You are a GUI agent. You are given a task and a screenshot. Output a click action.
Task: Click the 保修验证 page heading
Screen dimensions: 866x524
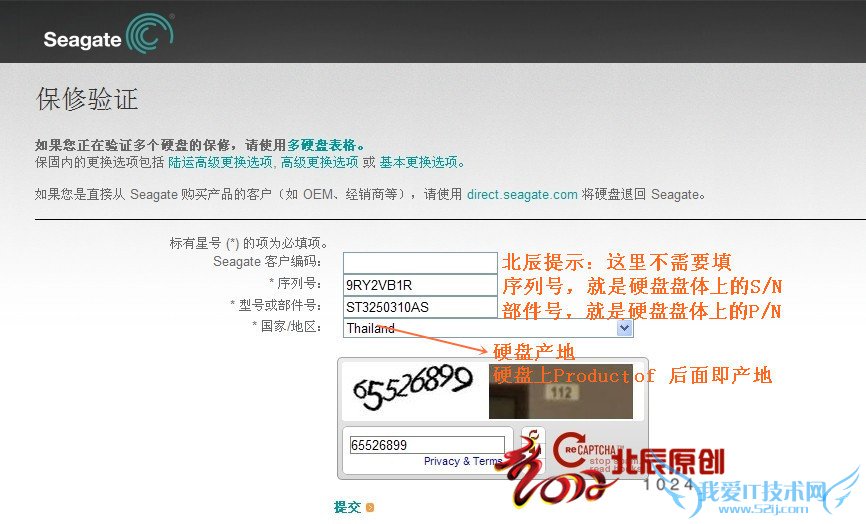pyautogui.click(x=87, y=99)
